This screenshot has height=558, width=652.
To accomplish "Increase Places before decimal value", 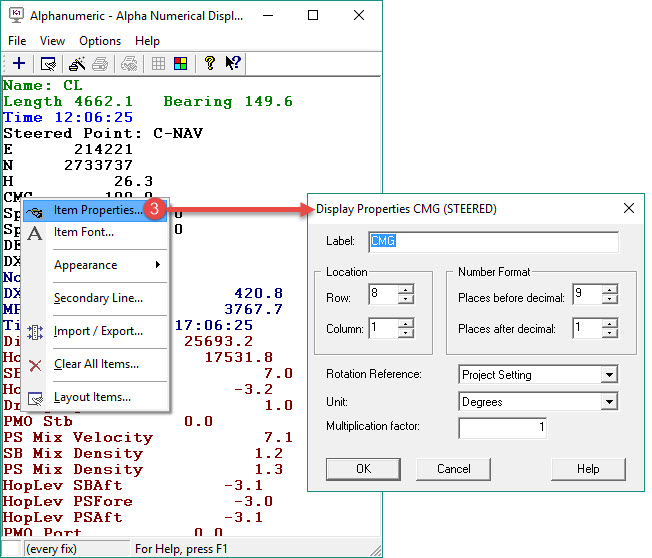I will tap(609, 291).
